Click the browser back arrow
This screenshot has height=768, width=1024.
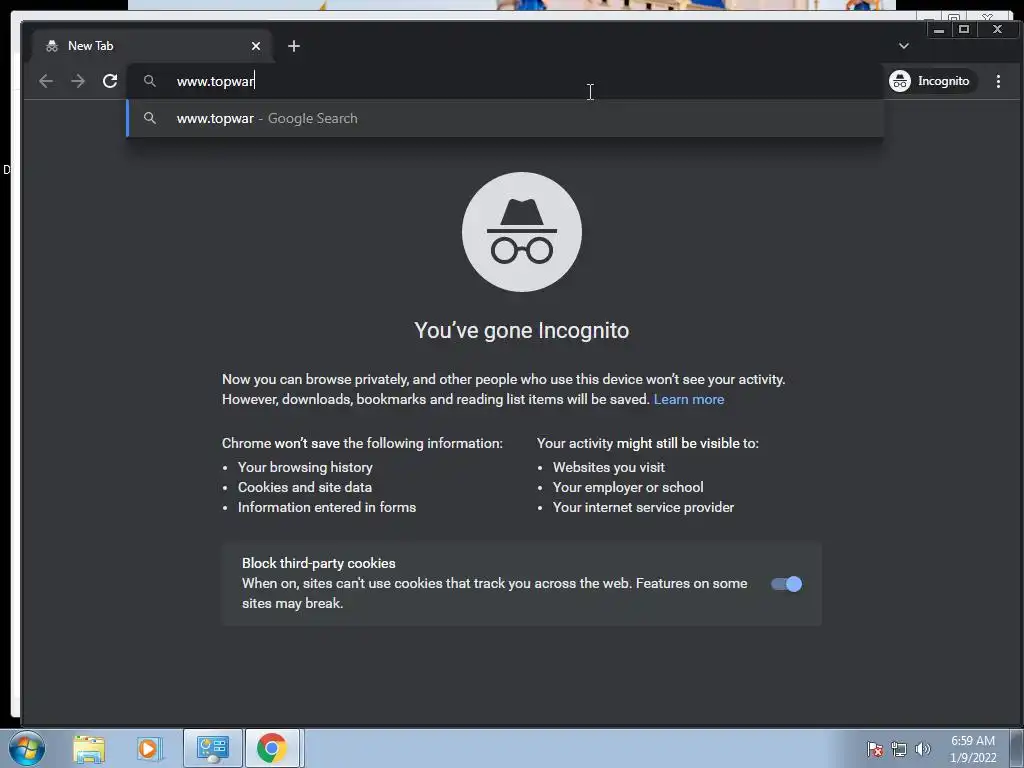pos(46,81)
